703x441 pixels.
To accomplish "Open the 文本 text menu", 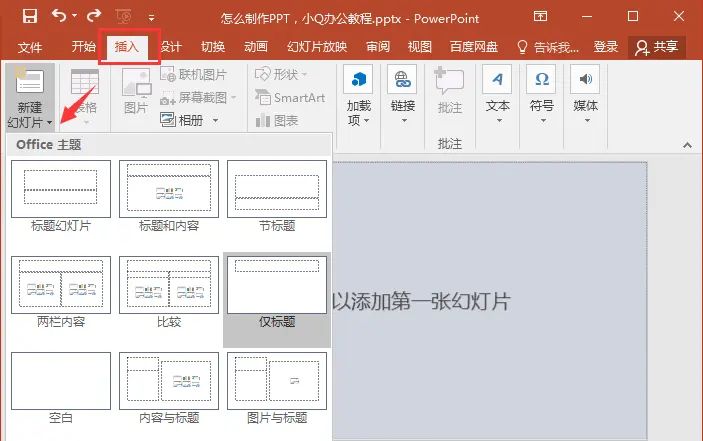I will 497,95.
